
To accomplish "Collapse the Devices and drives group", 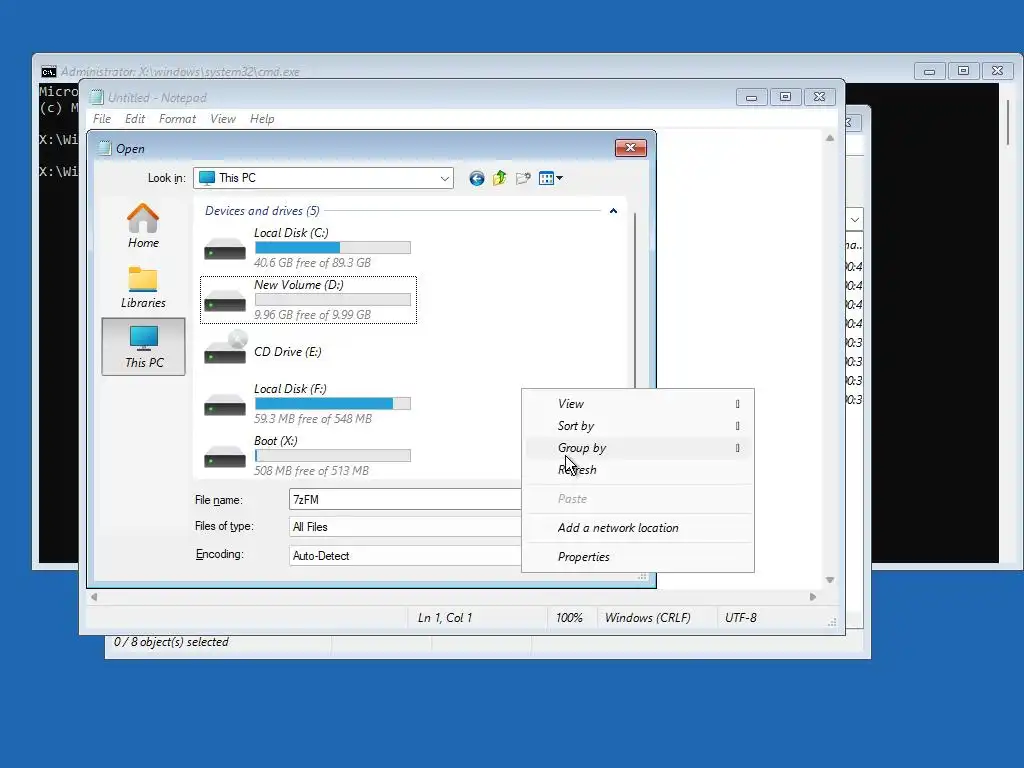I will click(613, 211).
